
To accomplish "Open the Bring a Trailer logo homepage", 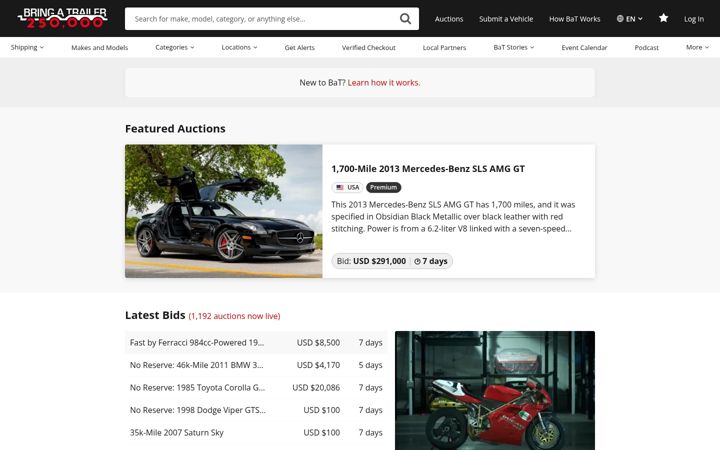I will 62,18.
